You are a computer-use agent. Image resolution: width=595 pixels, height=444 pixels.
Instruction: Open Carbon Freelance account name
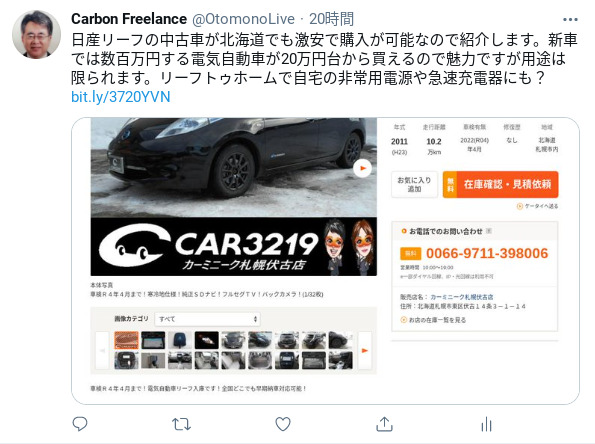tap(129, 19)
